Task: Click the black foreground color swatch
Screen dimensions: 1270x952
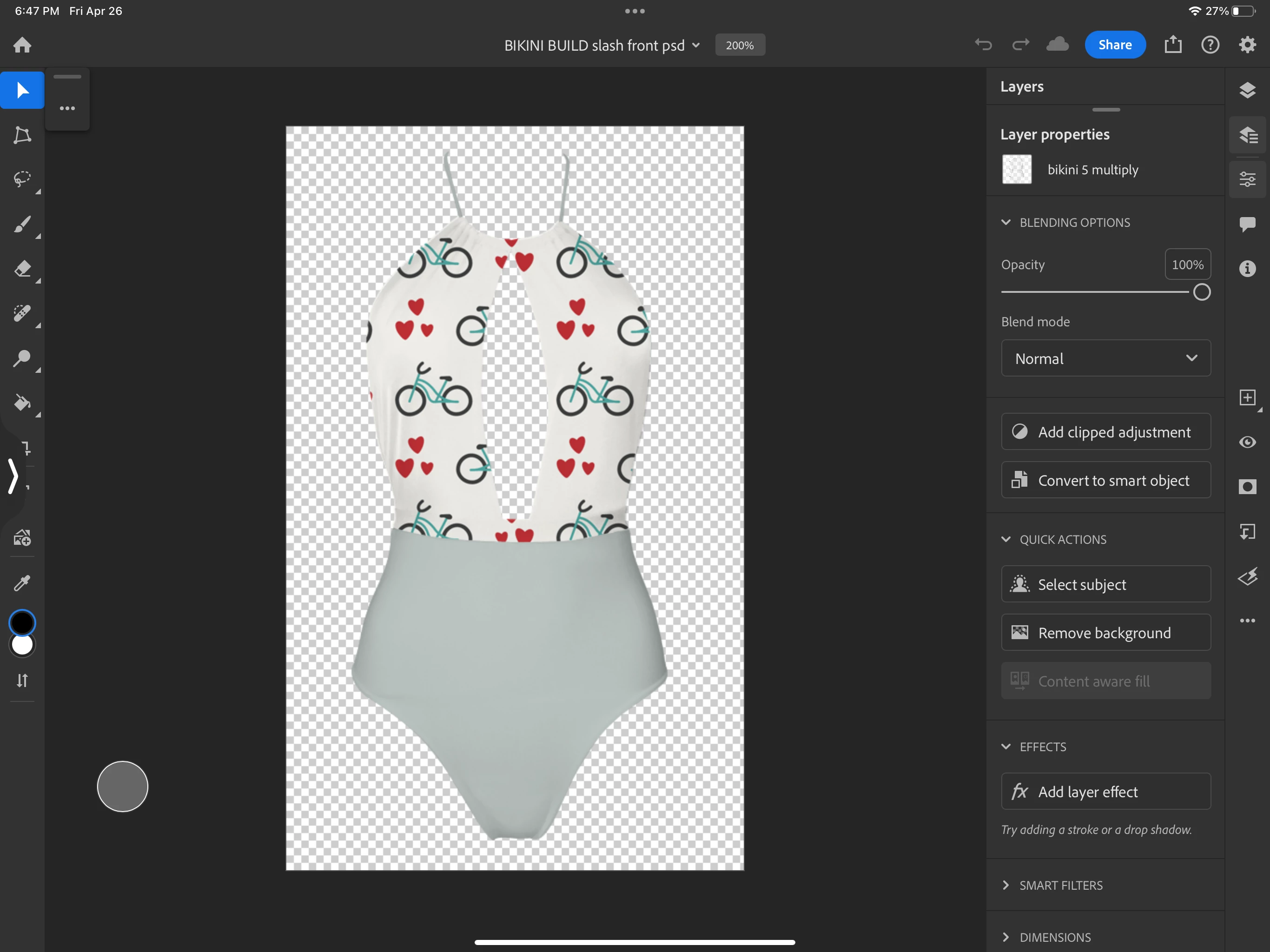Action: click(22, 622)
